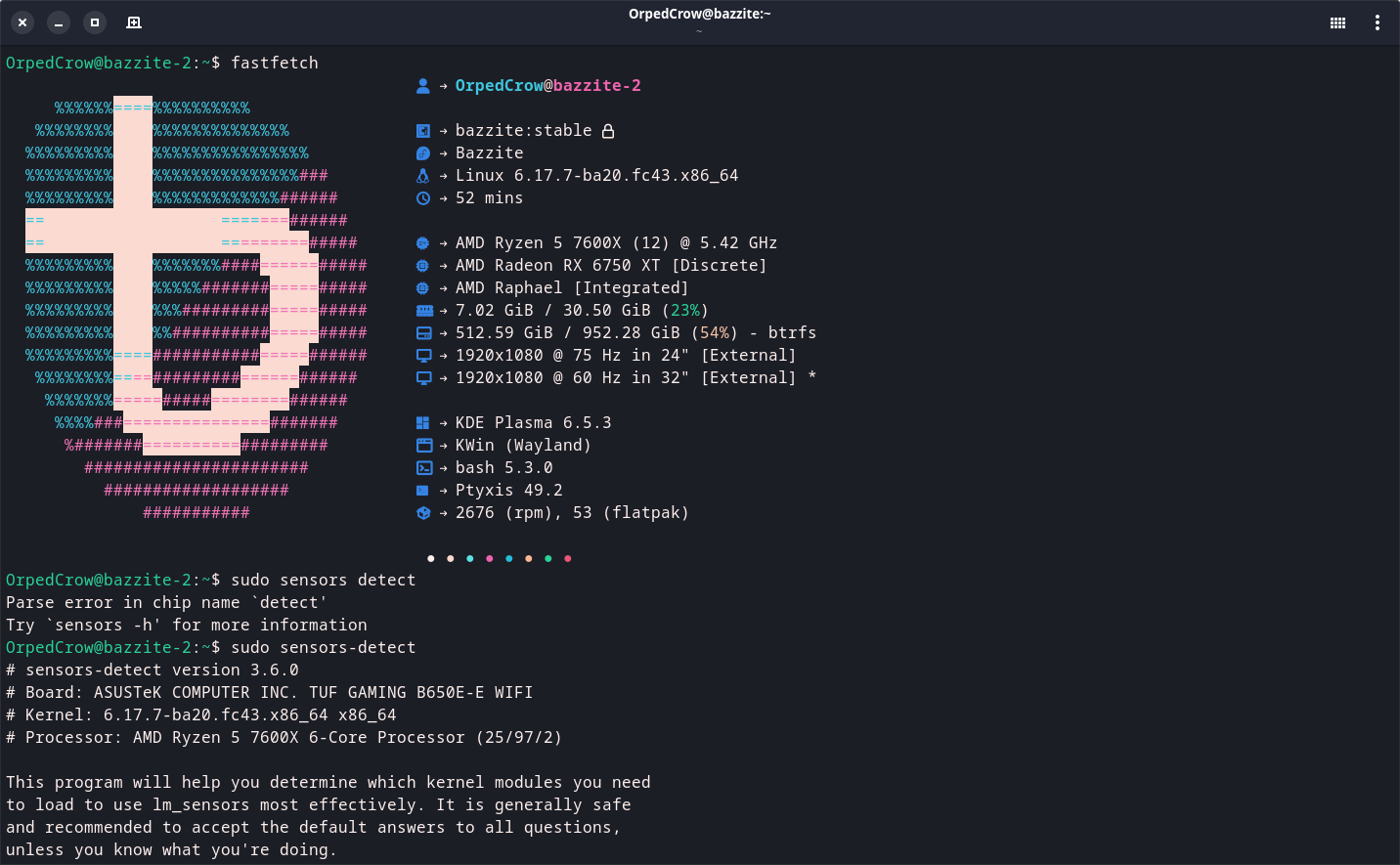Click the last red color dot in palette
Screen dimensions: 1400x865
pos(568,559)
